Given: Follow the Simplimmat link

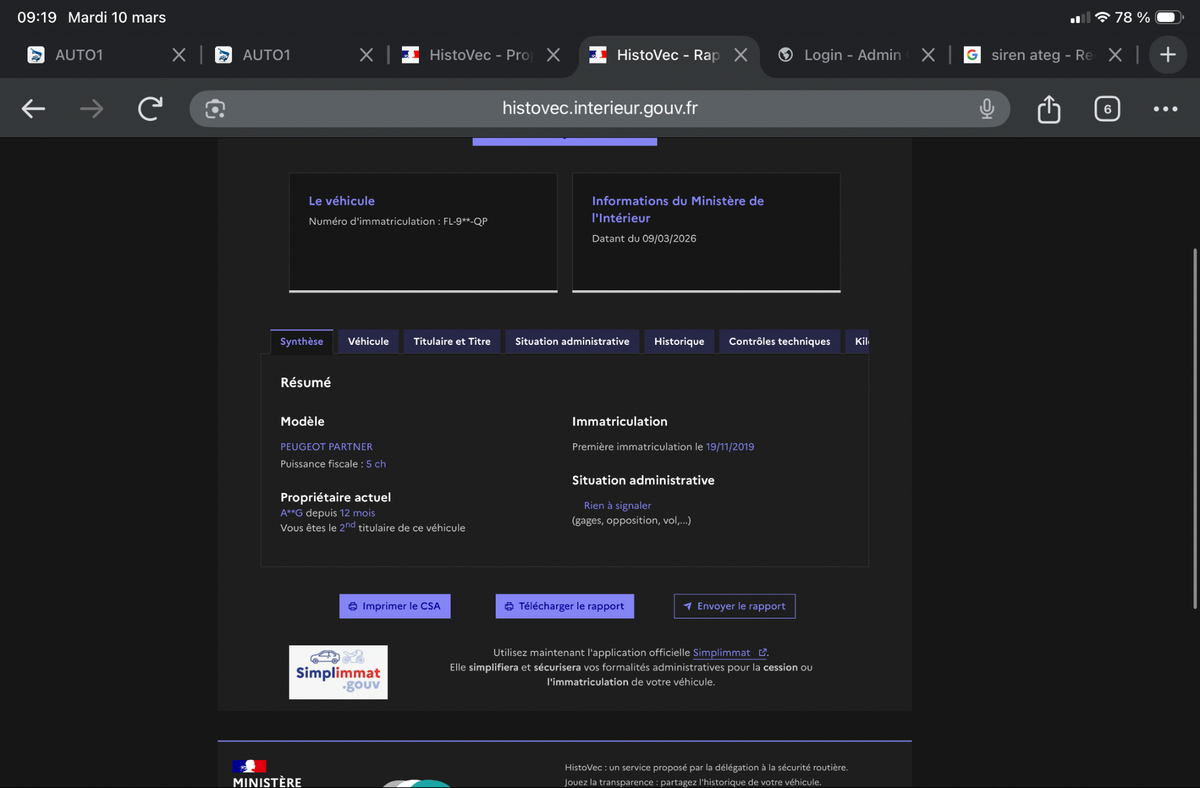Looking at the screenshot, I should pyautogui.click(x=723, y=652).
